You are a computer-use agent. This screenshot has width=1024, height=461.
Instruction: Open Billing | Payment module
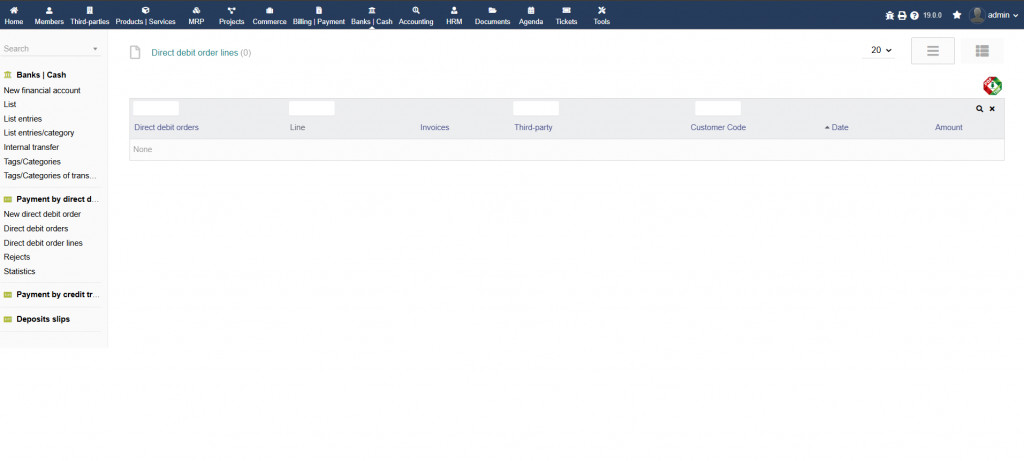tap(319, 15)
